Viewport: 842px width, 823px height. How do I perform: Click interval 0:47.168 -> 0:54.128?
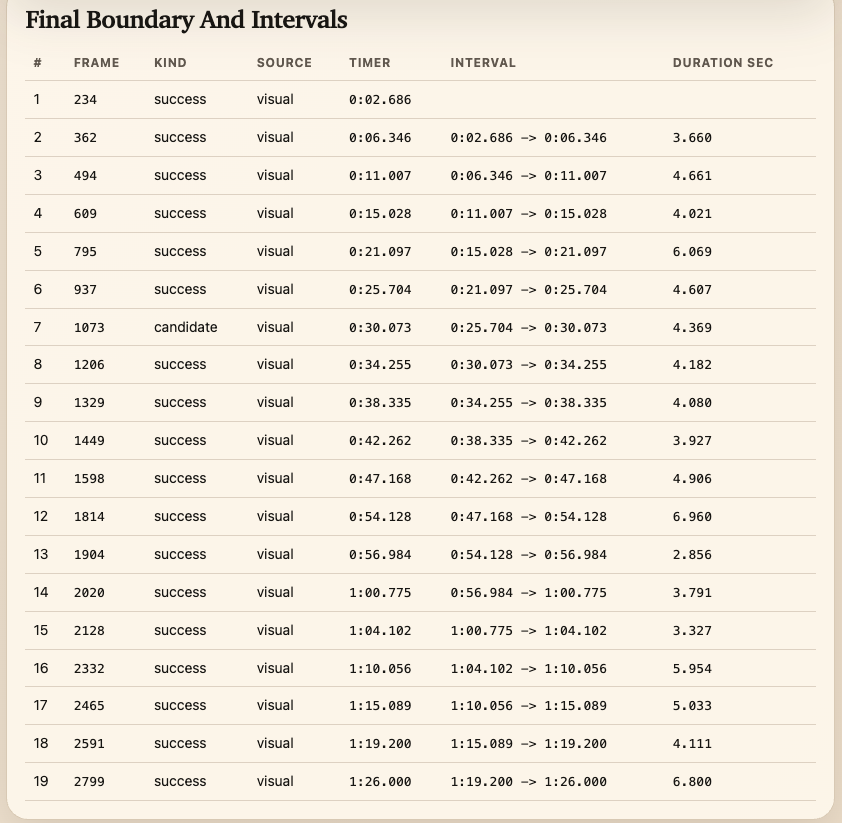point(528,516)
